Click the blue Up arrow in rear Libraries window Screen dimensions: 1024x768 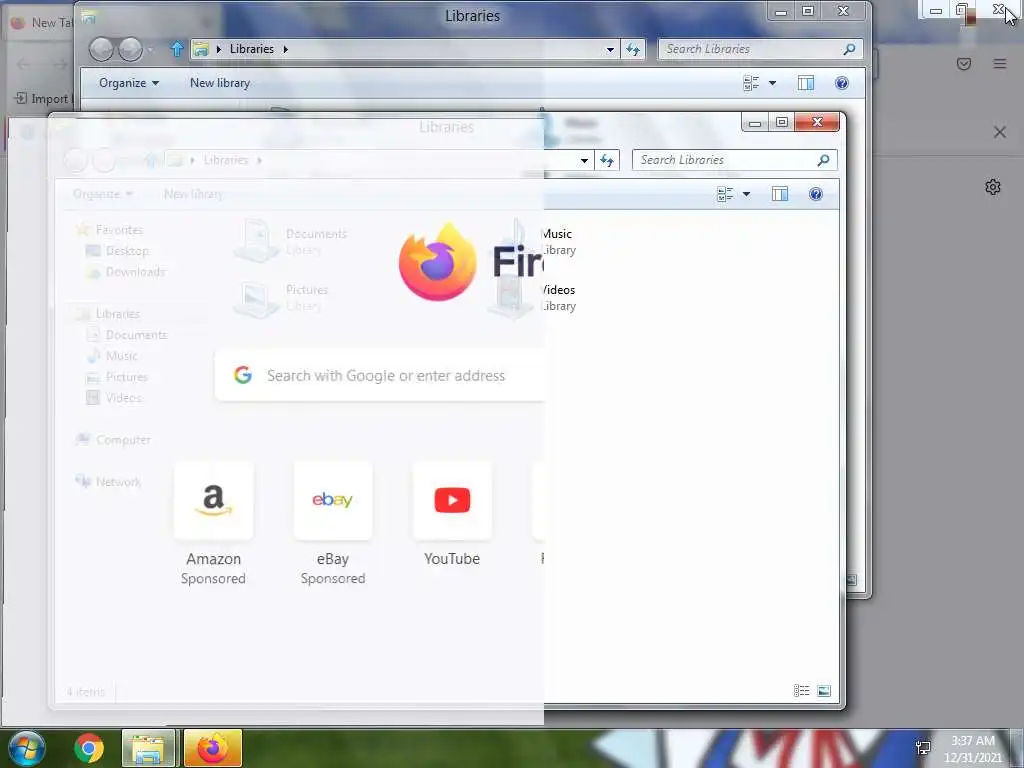click(x=177, y=49)
